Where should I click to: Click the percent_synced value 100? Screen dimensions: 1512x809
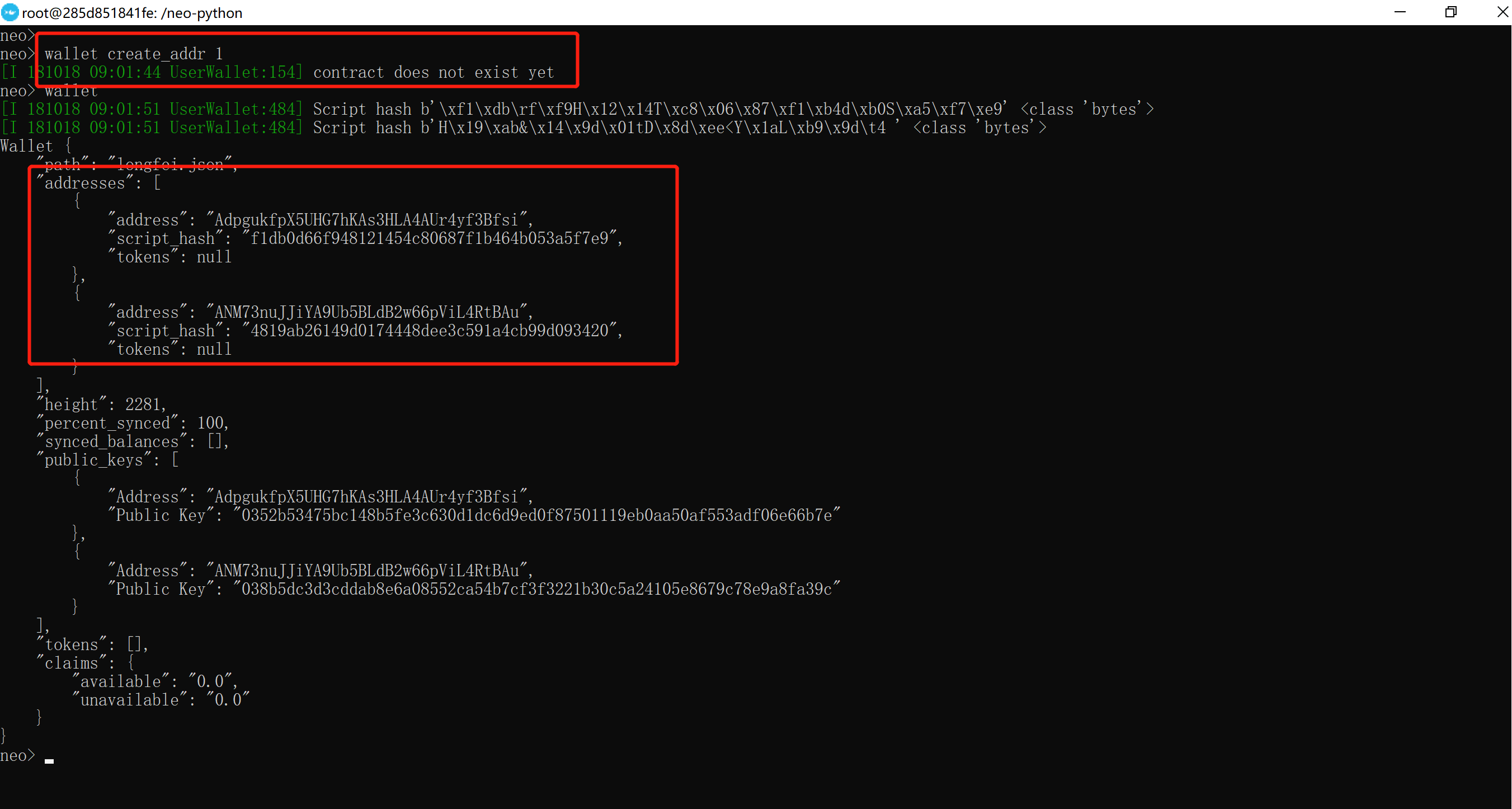click(x=211, y=423)
